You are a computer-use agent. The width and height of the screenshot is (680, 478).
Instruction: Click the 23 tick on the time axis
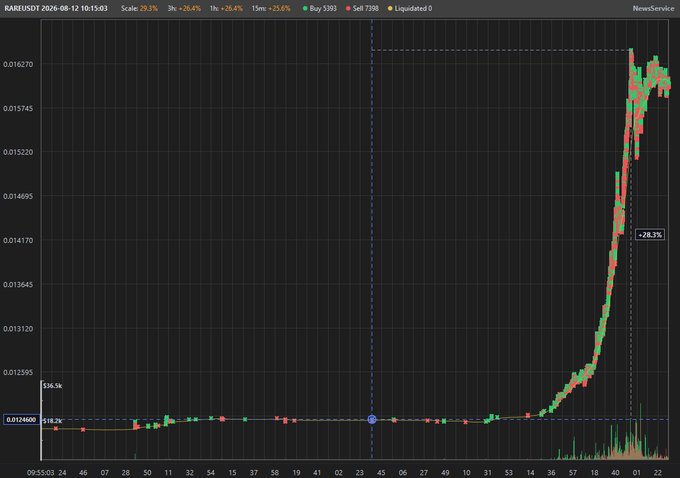tap(360, 472)
